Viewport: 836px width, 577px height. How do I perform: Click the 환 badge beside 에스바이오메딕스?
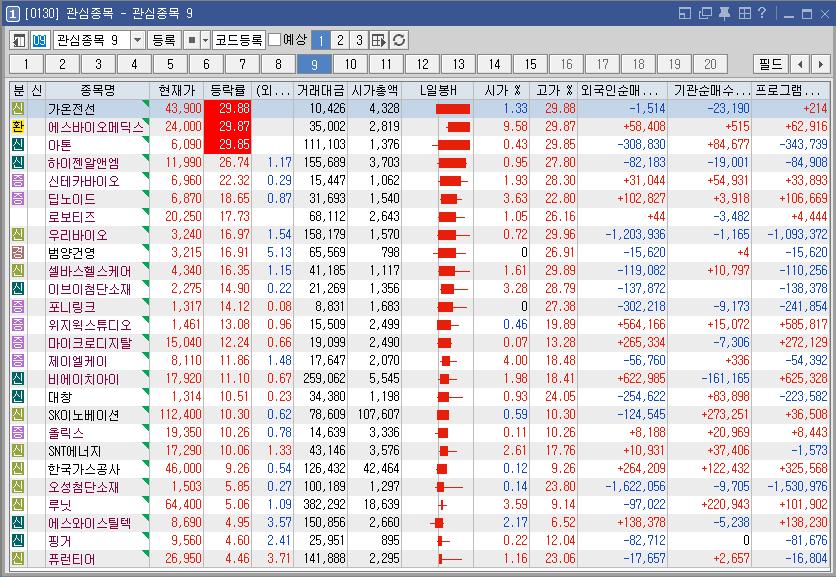pyautogui.click(x=18, y=126)
